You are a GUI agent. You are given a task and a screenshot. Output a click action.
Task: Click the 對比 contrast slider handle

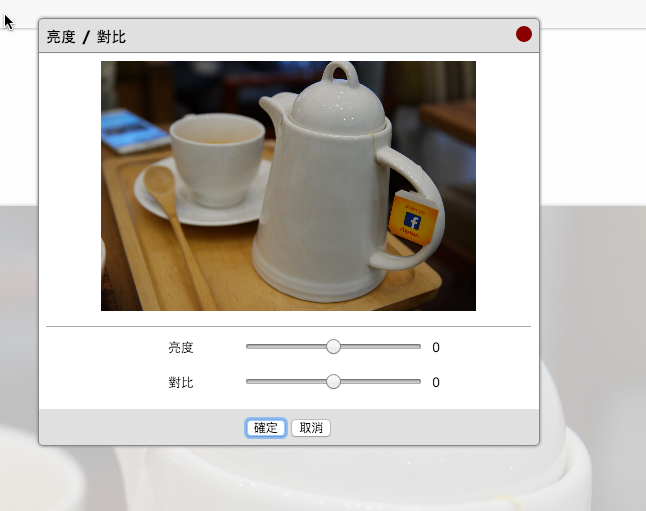(333, 382)
